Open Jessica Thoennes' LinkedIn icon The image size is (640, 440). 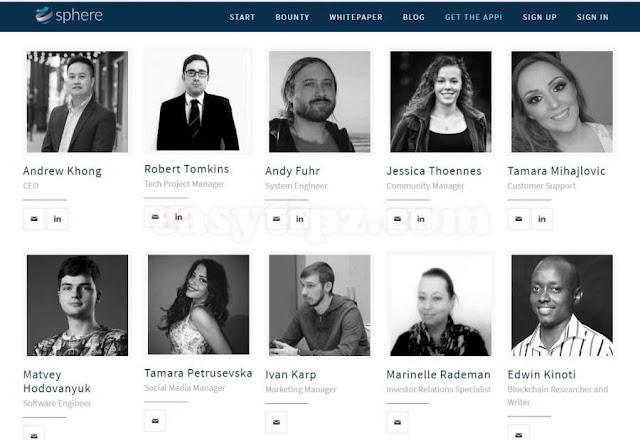click(421, 219)
